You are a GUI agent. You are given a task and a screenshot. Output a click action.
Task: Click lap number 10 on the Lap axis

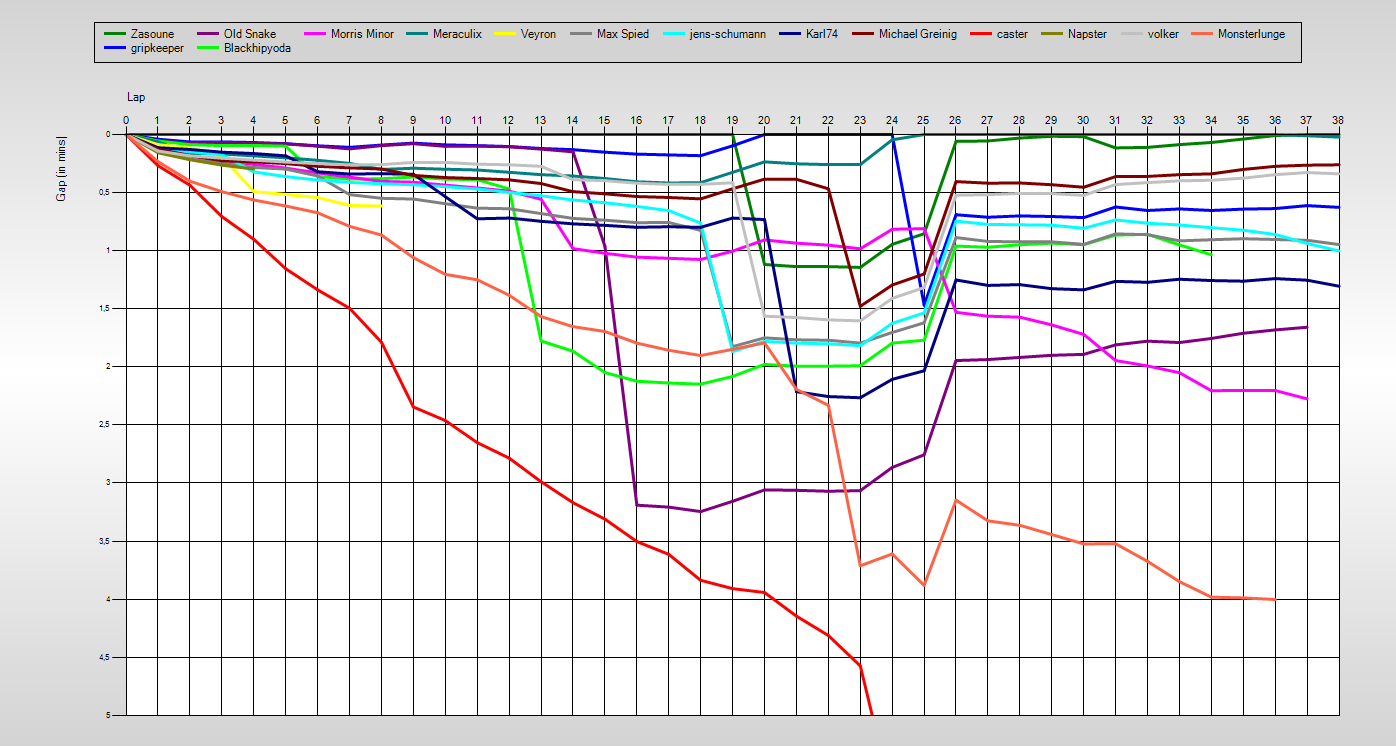tap(445, 120)
